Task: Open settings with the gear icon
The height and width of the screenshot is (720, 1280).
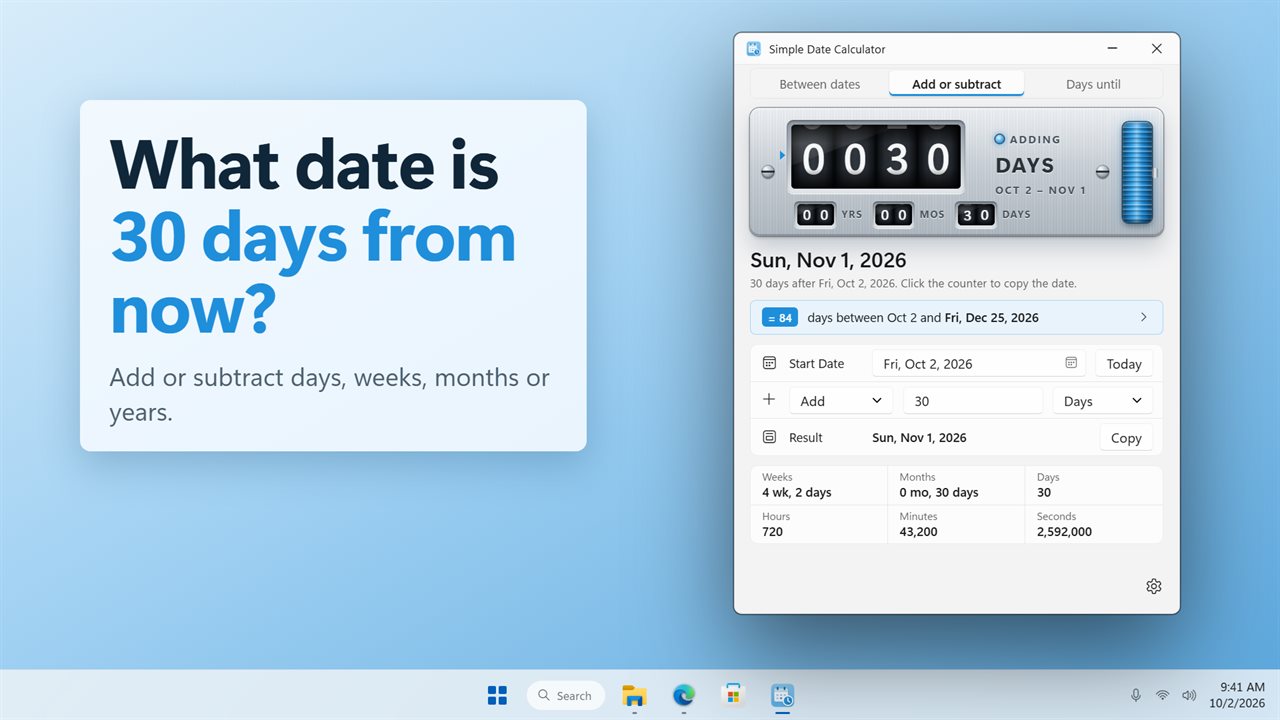Action: click(1153, 586)
